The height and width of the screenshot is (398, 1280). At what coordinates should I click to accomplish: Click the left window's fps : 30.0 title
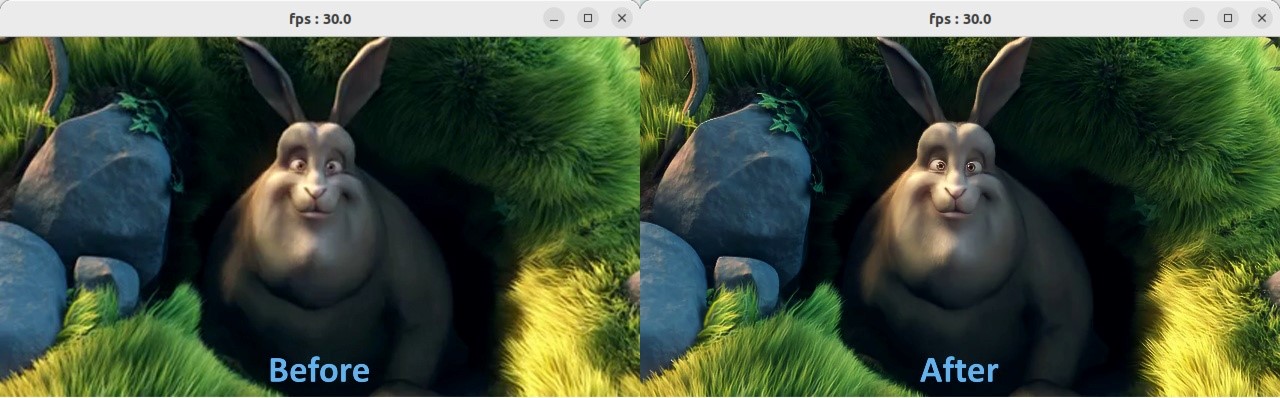(320, 18)
